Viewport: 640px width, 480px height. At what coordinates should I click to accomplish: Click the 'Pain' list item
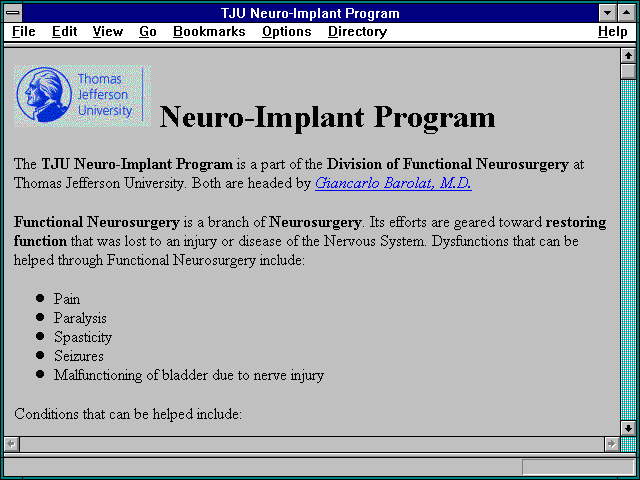(67, 299)
